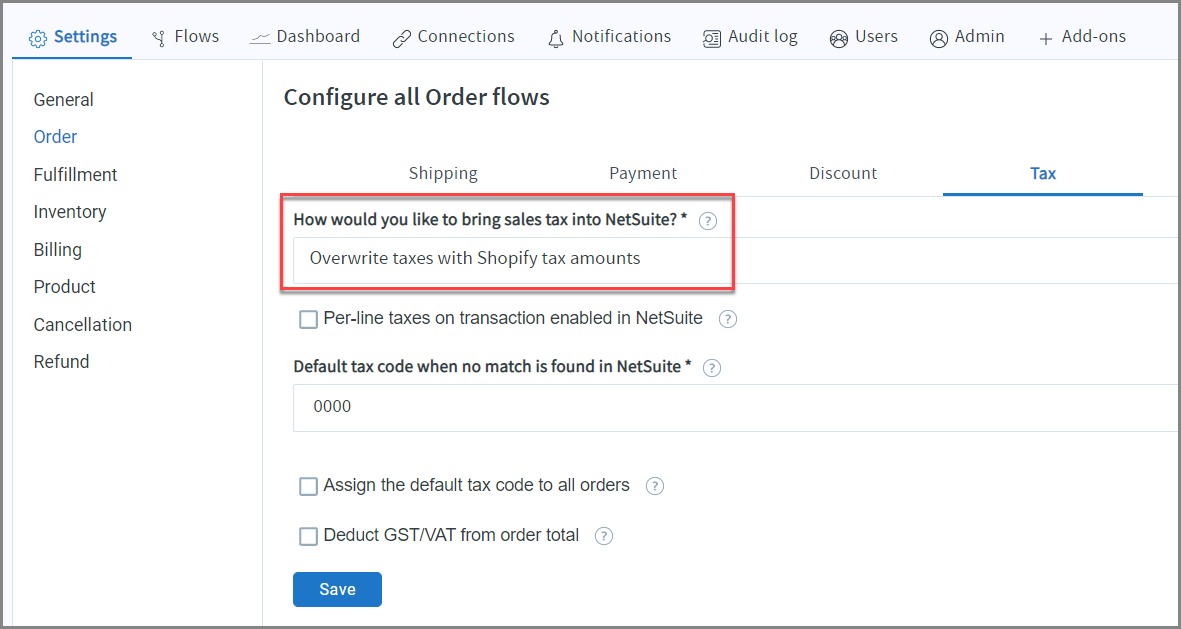Expand the Default tax code dropdown
The height and width of the screenshot is (629, 1181).
[735, 408]
